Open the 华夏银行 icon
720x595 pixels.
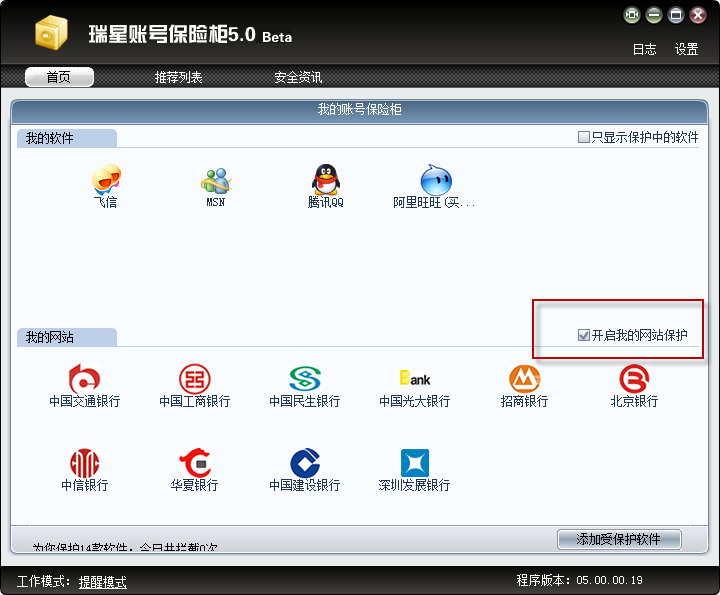point(194,464)
